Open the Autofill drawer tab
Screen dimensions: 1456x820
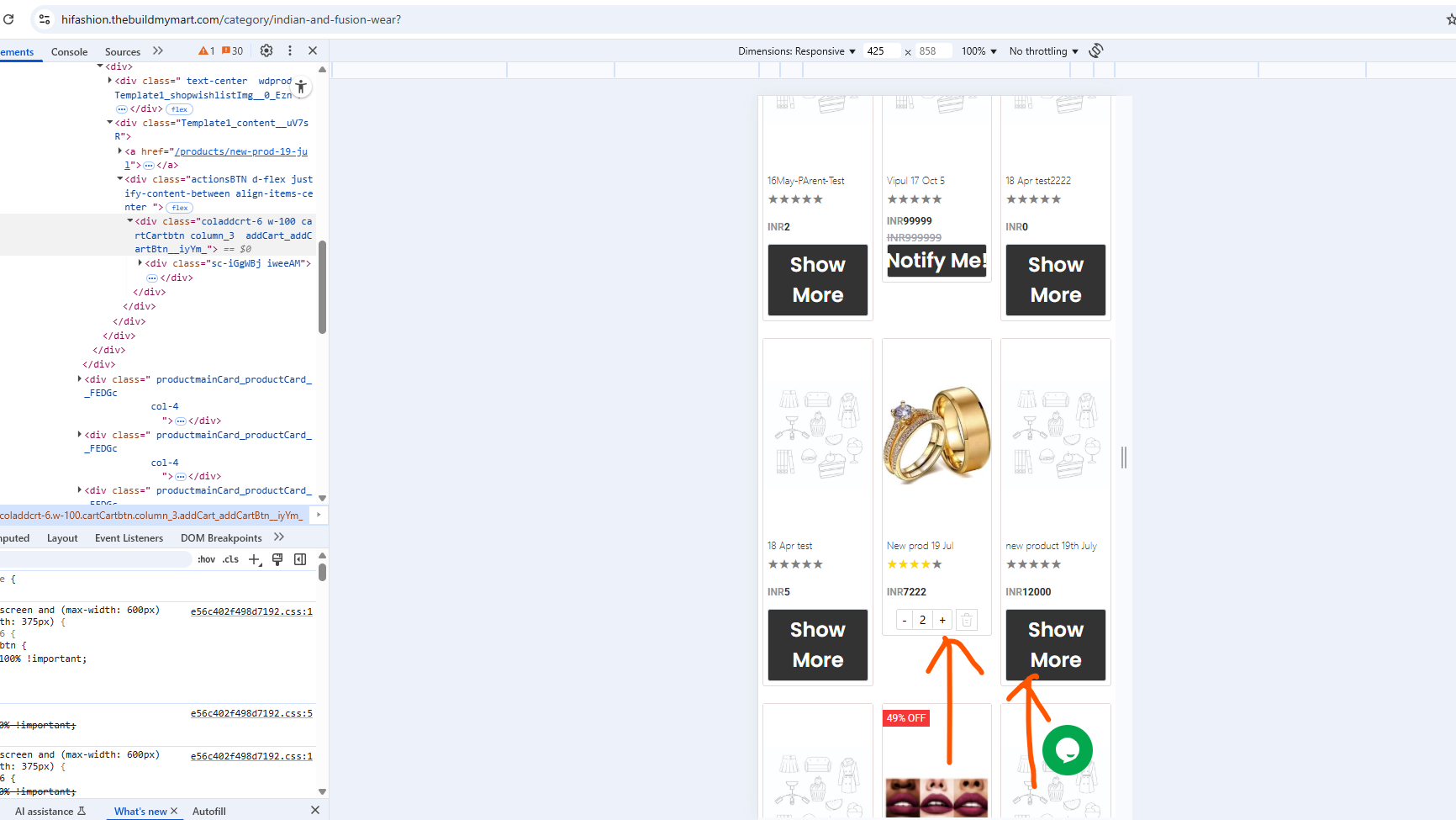(209, 812)
